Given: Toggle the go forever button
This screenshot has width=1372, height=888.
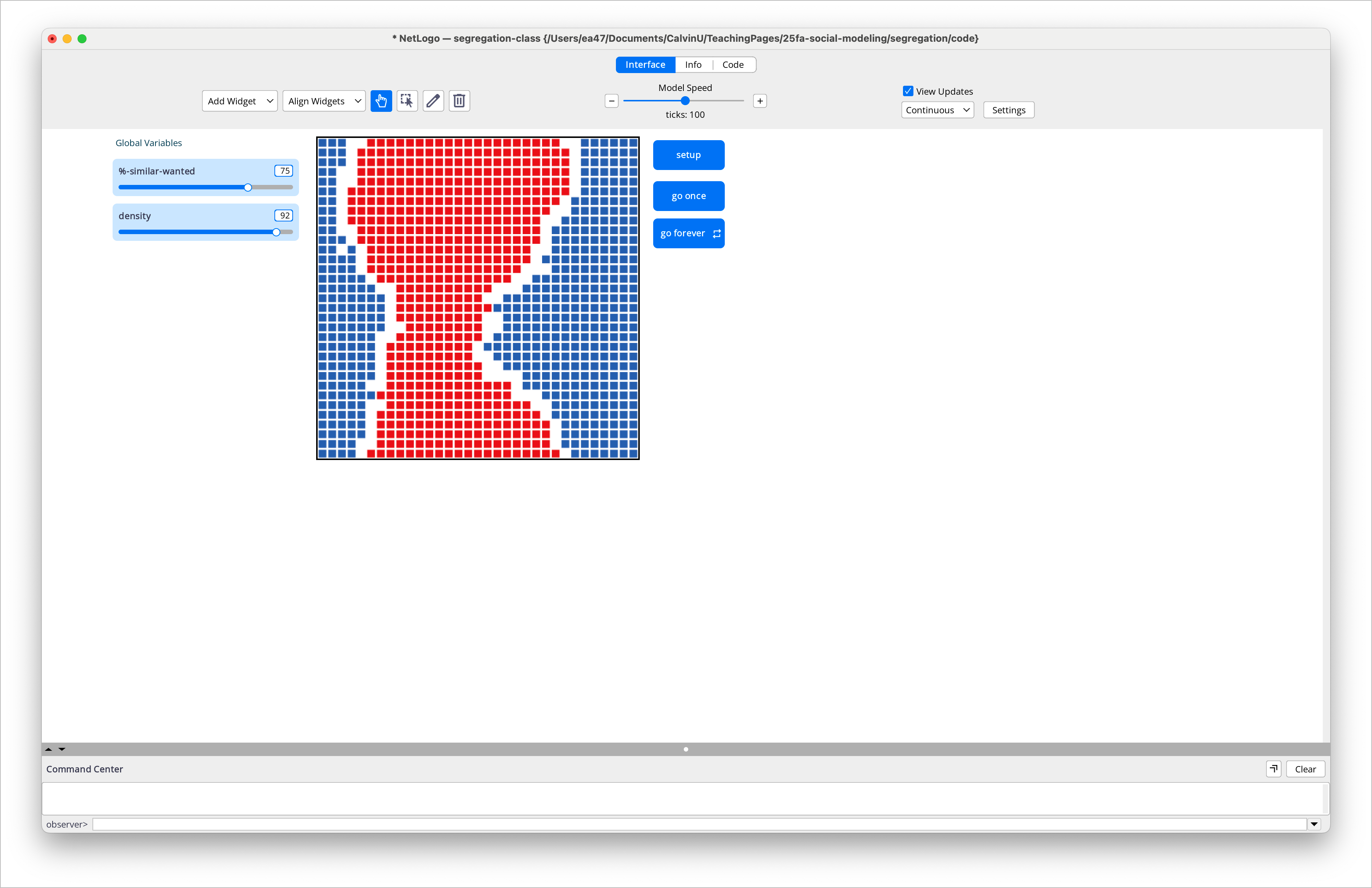Looking at the screenshot, I should tap(688, 233).
